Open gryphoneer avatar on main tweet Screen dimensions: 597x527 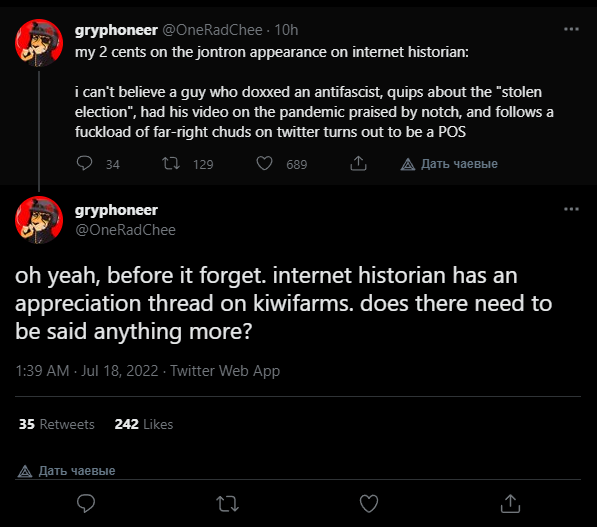point(39,220)
